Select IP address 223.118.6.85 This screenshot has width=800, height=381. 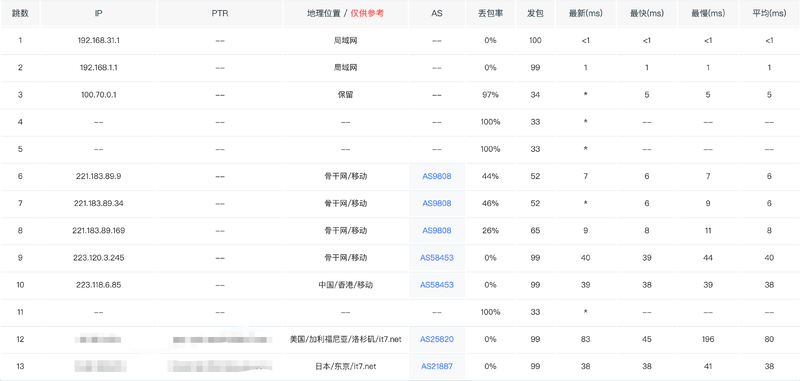pyautogui.click(x=98, y=285)
